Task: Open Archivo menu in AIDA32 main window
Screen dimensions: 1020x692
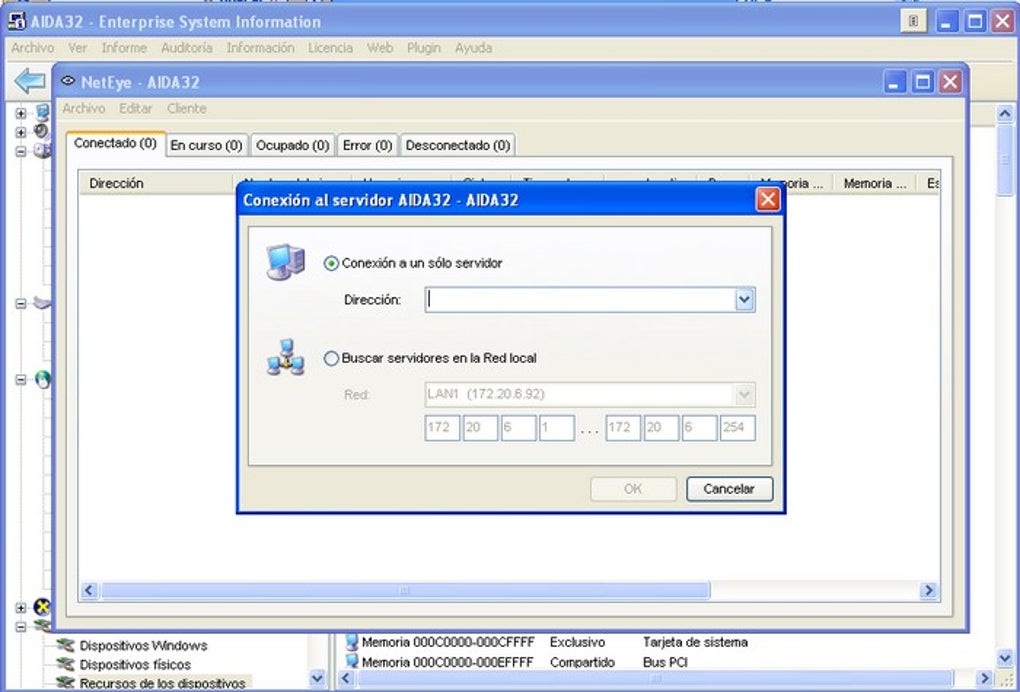Action: pos(33,48)
